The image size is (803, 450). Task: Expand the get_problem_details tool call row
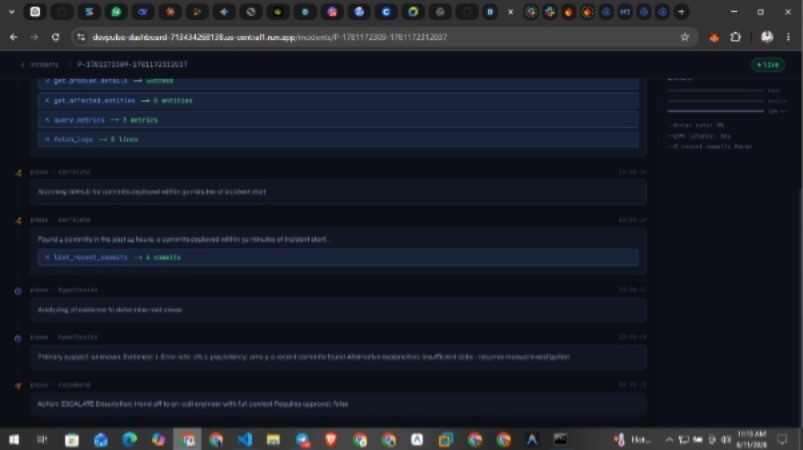pyautogui.click(x=338, y=82)
